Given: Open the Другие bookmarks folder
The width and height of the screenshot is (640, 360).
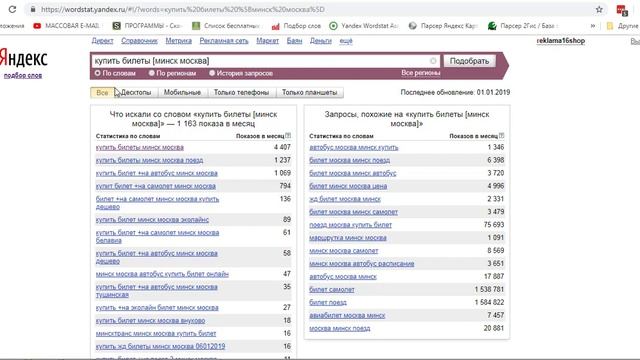Looking at the screenshot, I should pyautogui.click(x=622, y=26).
